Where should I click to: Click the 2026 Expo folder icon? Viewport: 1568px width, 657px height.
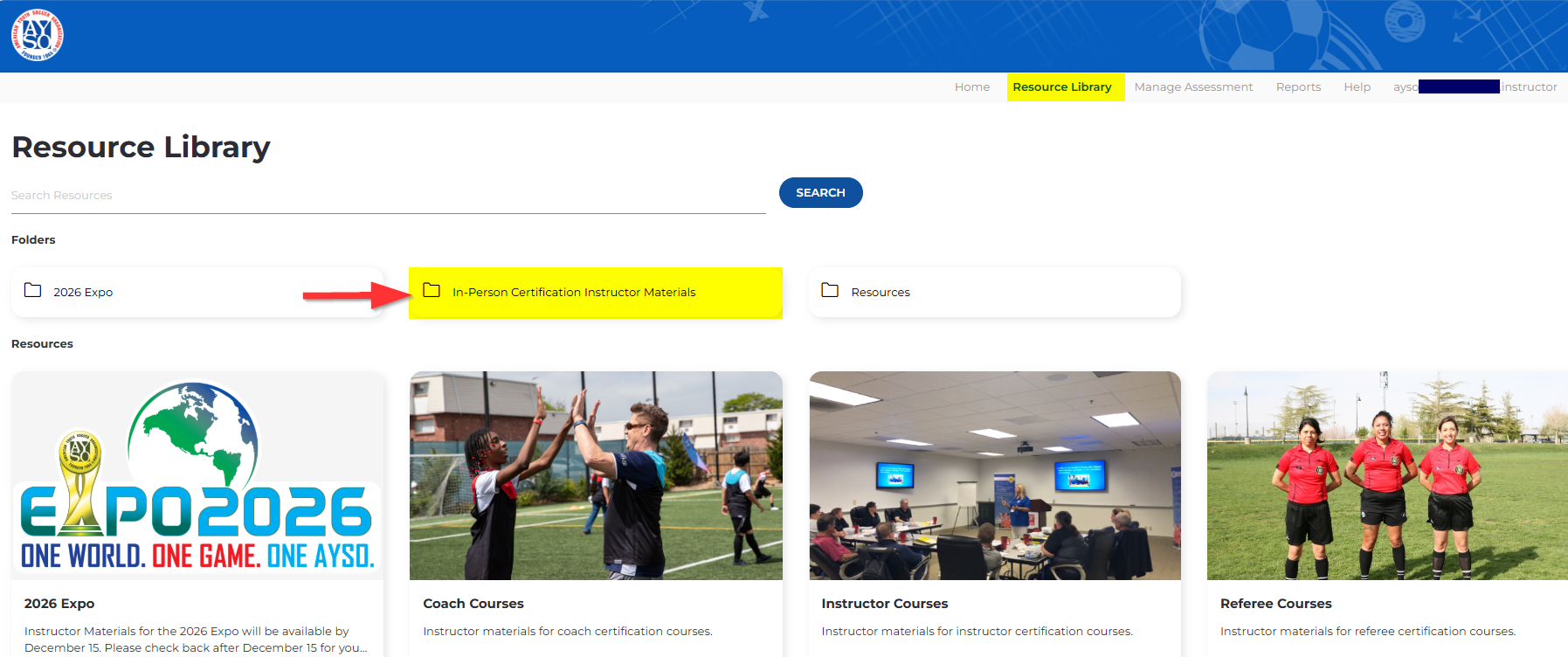pyautogui.click(x=33, y=290)
